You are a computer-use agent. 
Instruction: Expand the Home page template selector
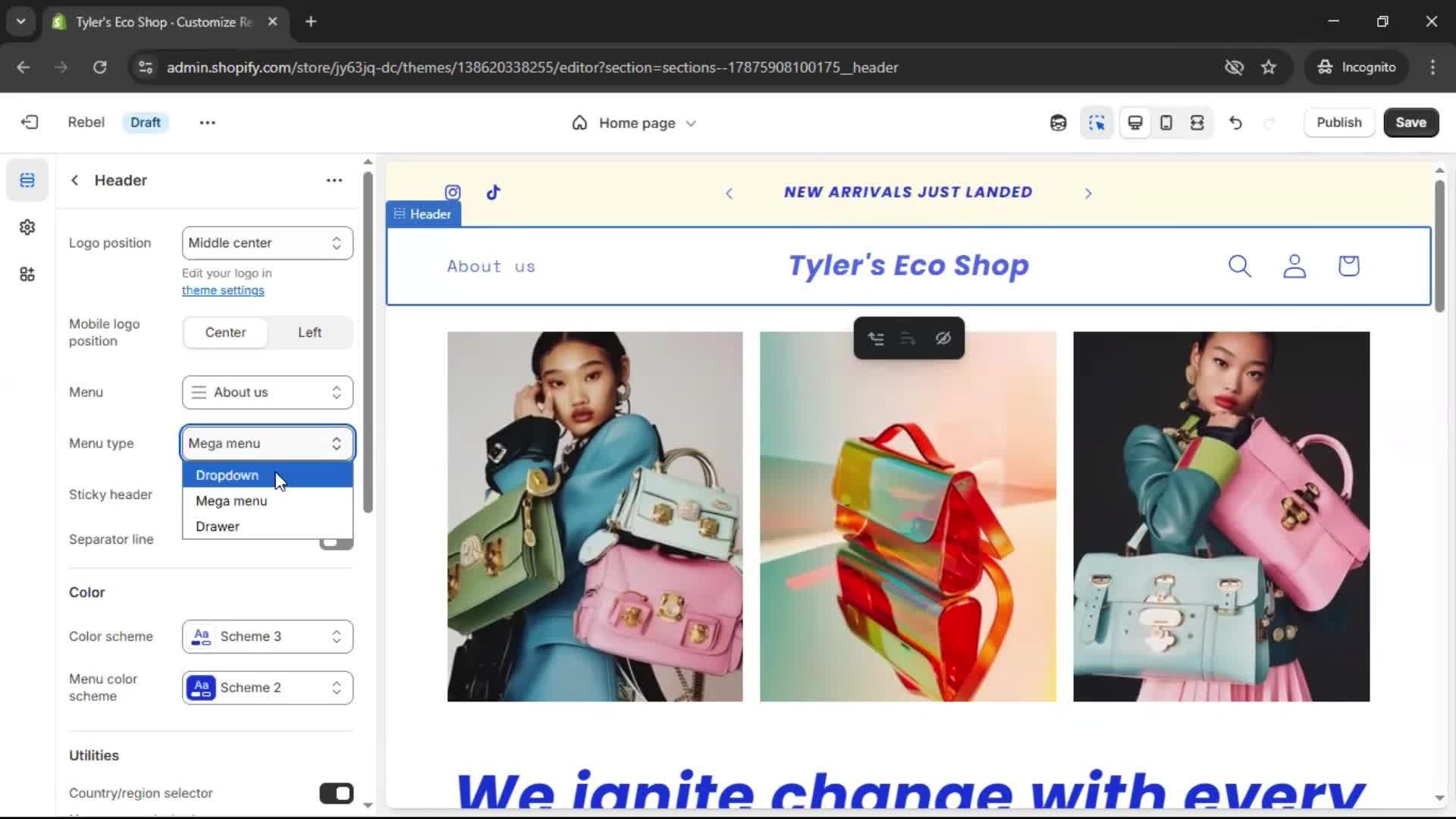[x=635, y=123]
